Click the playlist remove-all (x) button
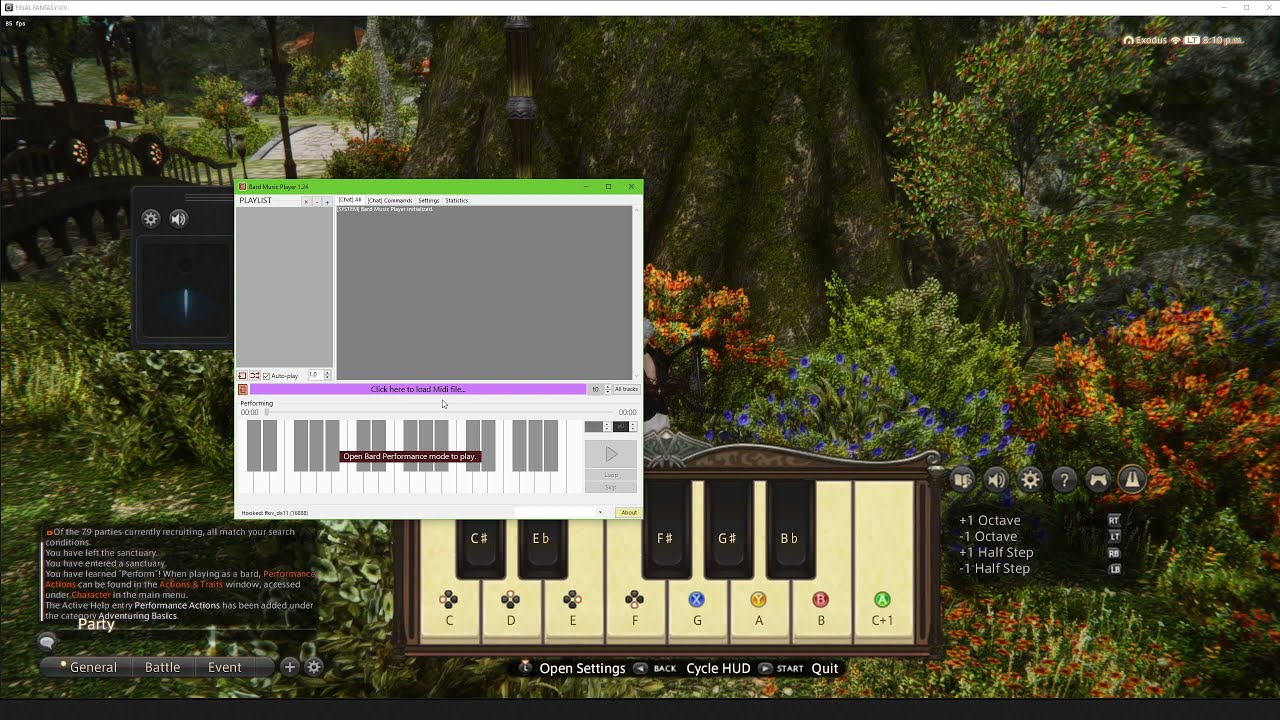 click(x=306, y=202)
